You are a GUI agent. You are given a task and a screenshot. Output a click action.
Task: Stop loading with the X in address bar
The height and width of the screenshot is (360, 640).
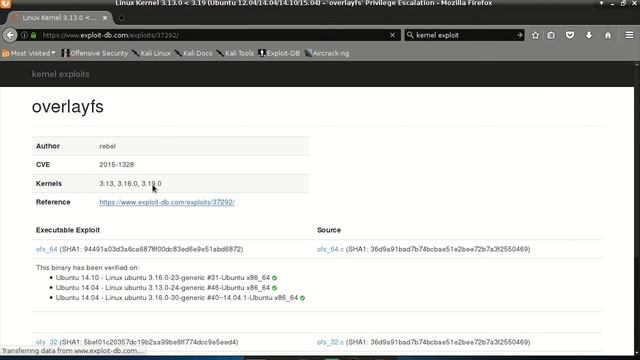coord(392,35)
